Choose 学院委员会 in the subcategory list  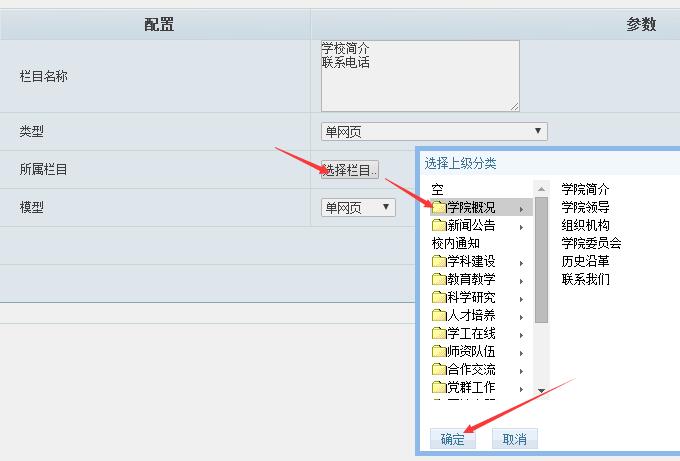tap(592, 243)
